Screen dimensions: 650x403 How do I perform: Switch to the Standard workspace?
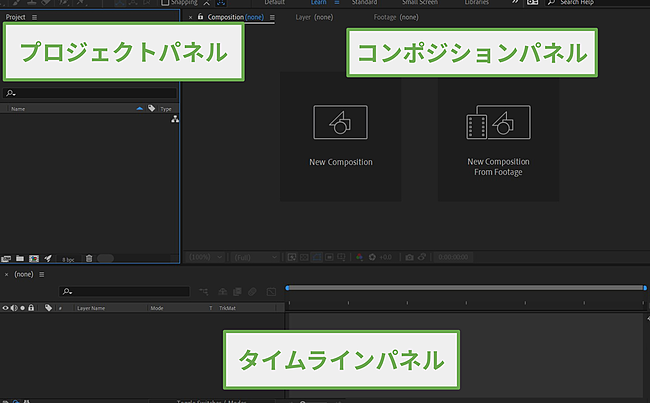coord(364,2)
